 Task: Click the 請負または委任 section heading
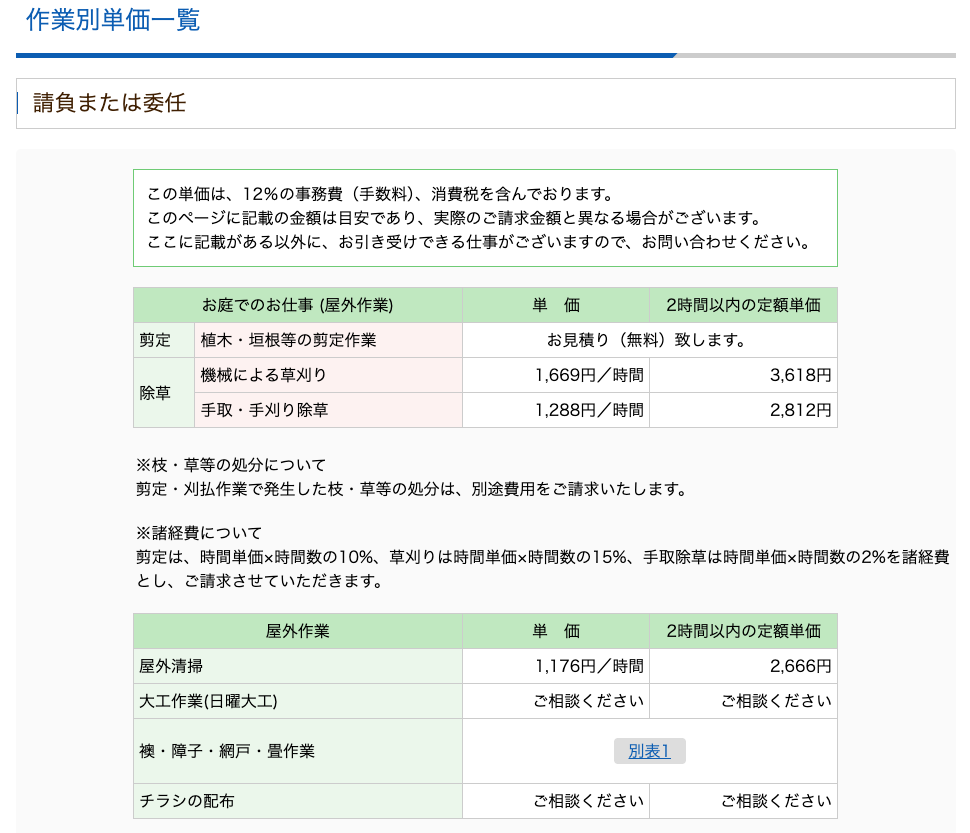point(110,103)
